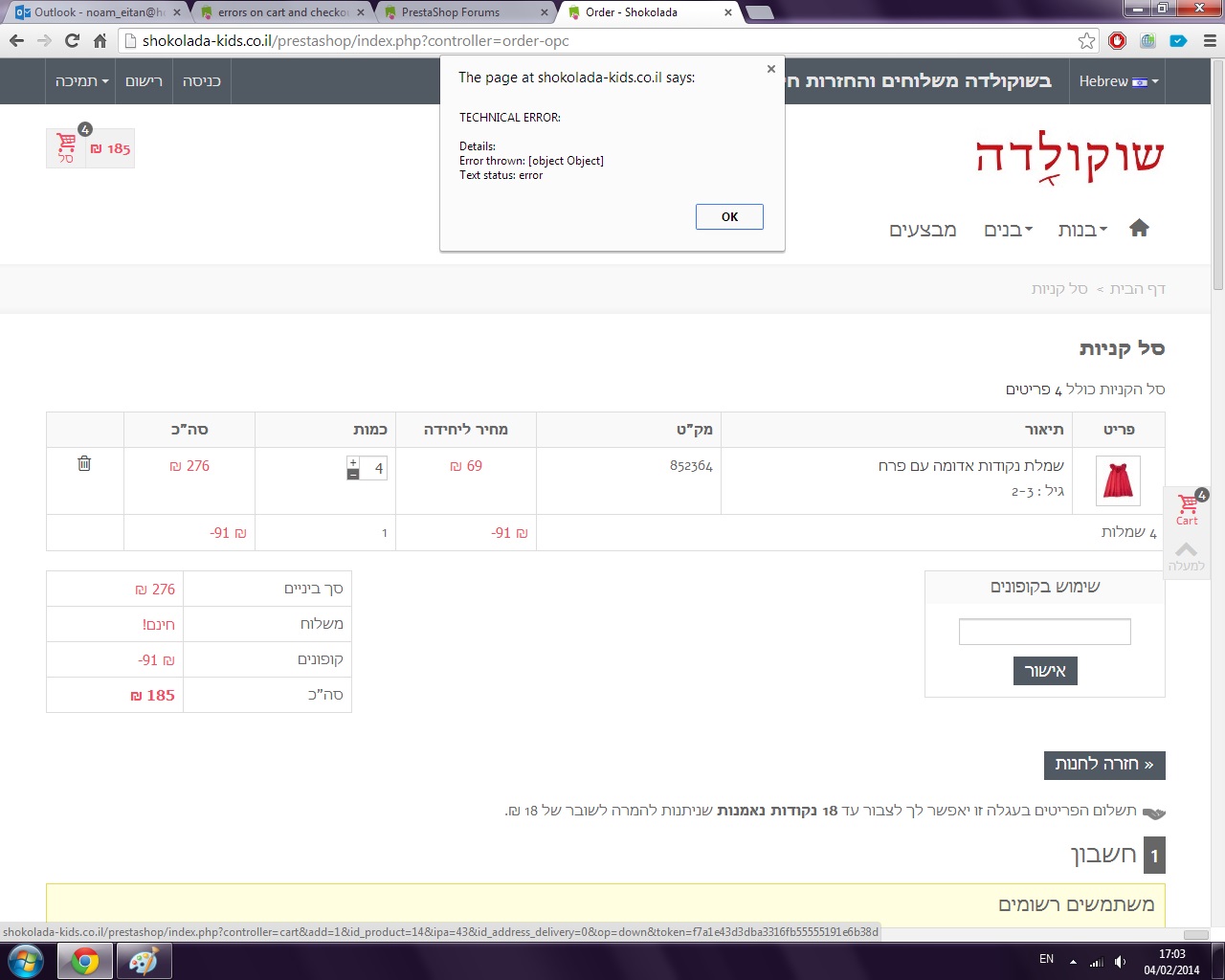Click the סה"כ total row value 185 ₪
The image size is (1225, 980).
[153, 696]
